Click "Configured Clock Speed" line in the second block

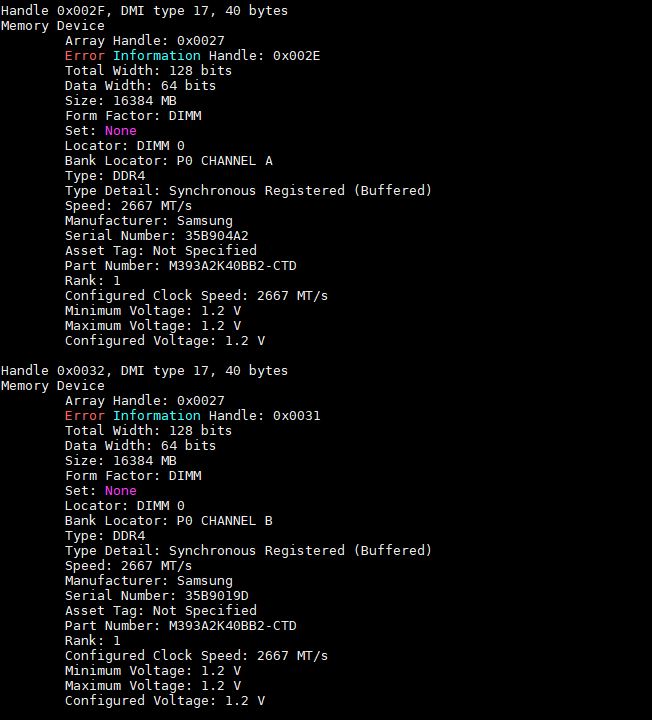196,656
